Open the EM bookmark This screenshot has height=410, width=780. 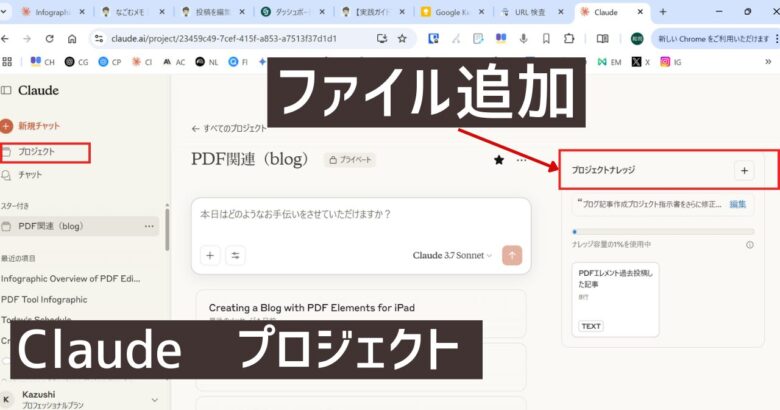(x=610, y=62)
